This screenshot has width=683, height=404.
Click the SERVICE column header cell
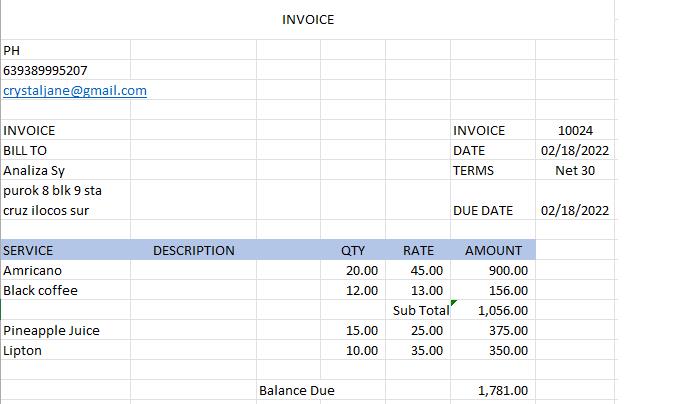tap(29, 251)
